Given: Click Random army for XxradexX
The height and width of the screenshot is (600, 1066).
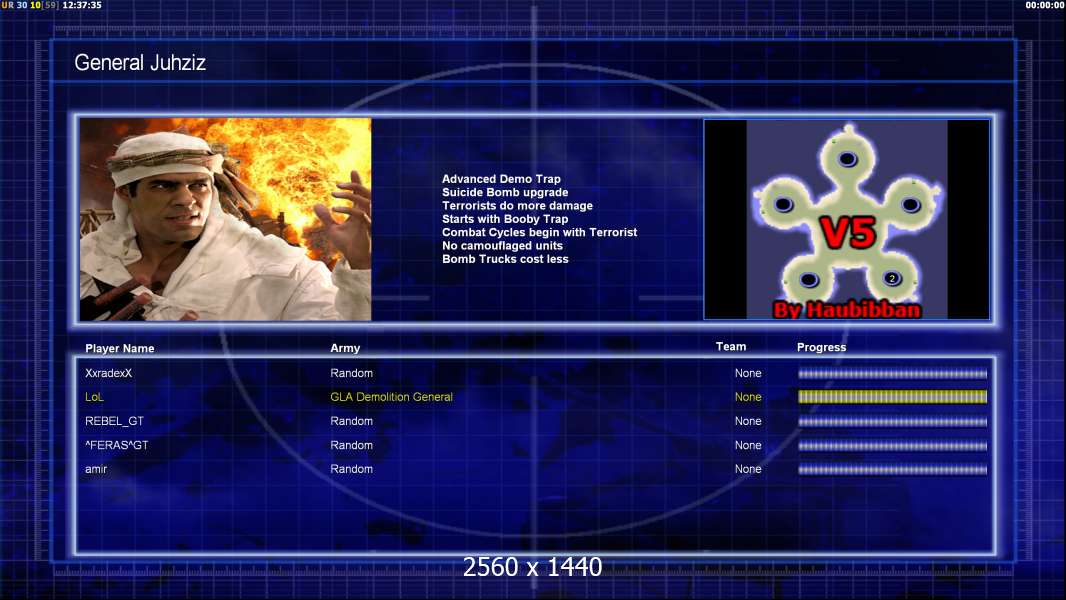Looking at the screenshot, I should (351, 373).
